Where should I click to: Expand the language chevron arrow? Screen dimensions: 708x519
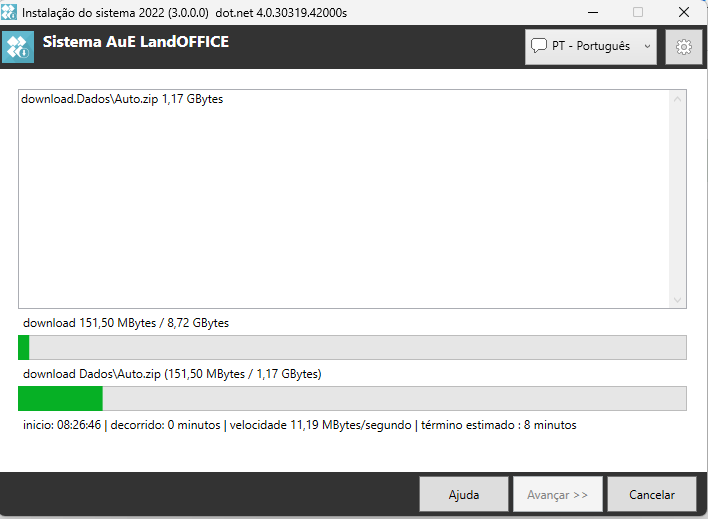[647, 46]
